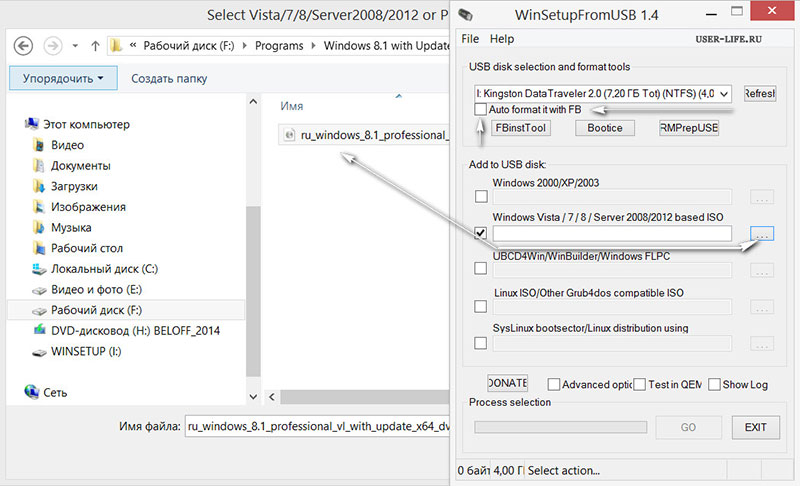
Task: Click Programs in the breadcrumb path
Action: coord(279,46)
